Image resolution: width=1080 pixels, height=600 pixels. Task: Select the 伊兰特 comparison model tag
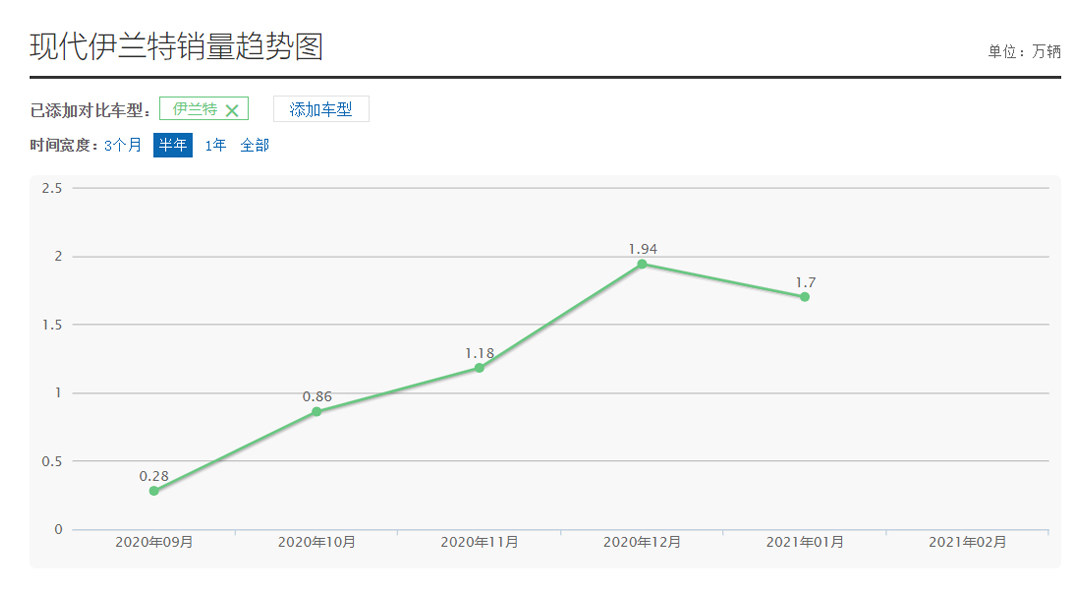195,110
